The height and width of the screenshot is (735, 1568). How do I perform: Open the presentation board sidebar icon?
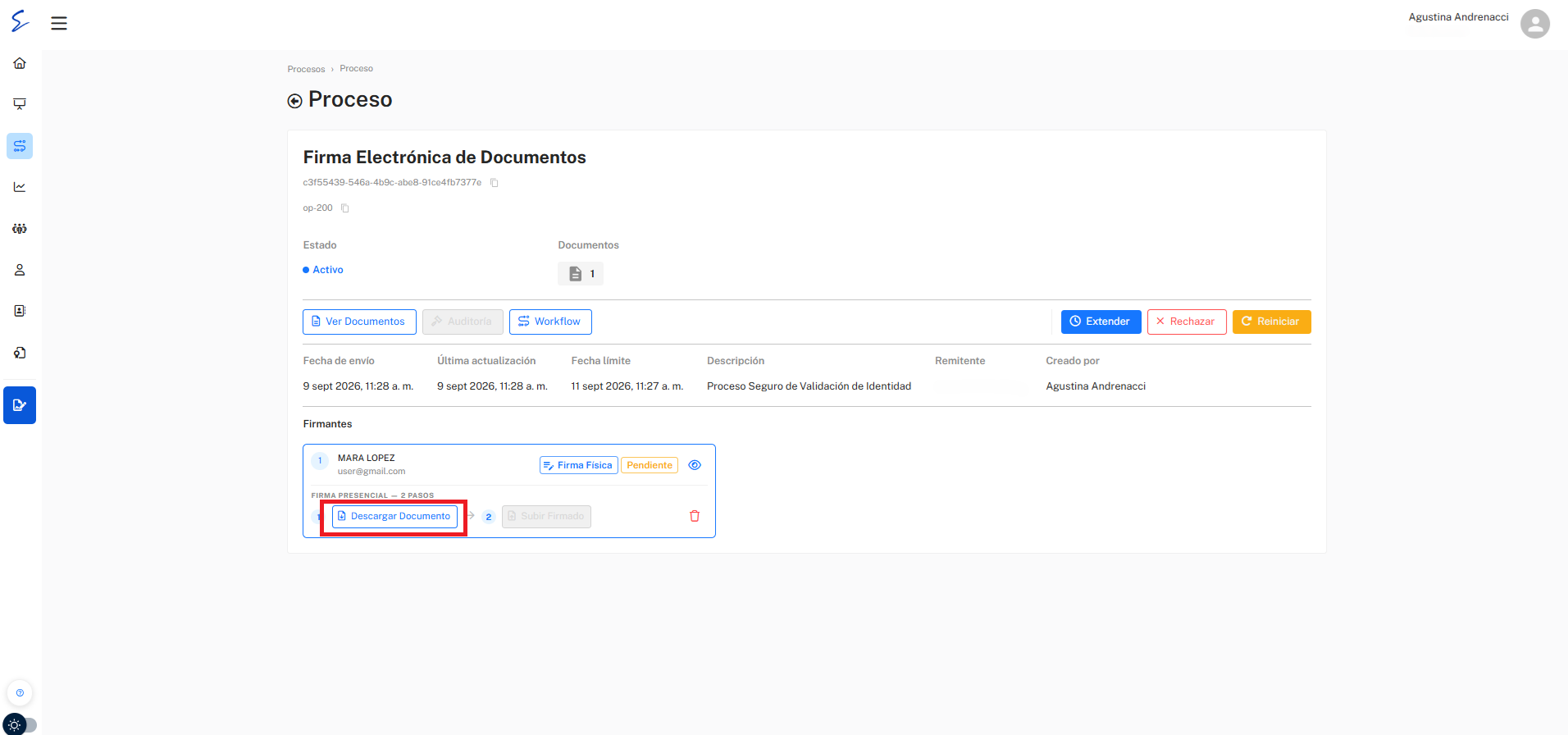point(20,104)
